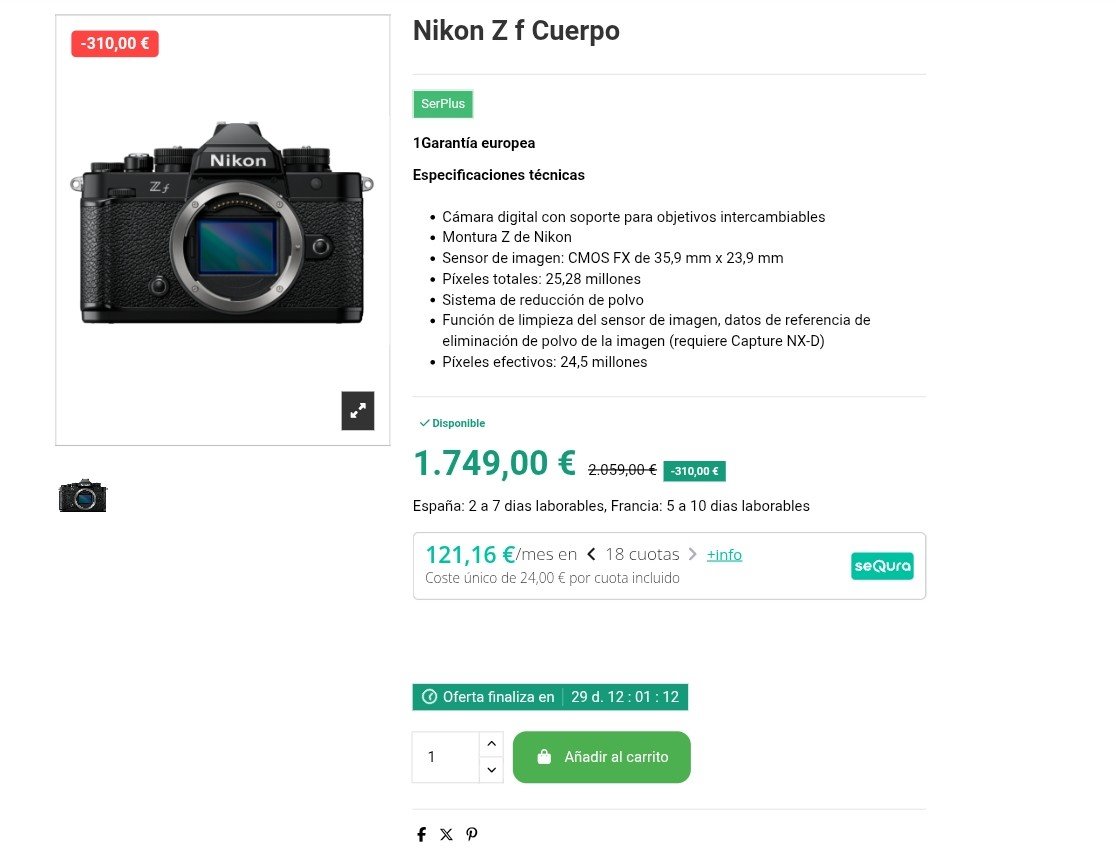Decrease quantity with down arrow

pyautogui.click(x=491, y=770)
